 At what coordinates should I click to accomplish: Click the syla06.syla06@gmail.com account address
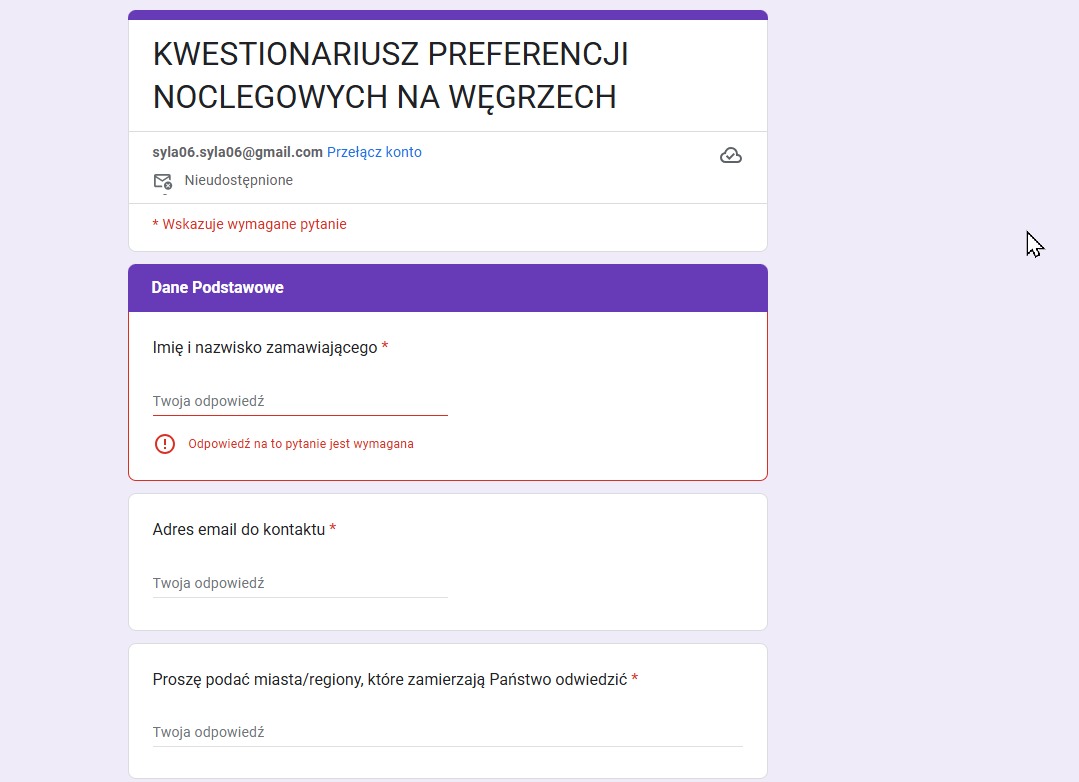tap(237, 152)
